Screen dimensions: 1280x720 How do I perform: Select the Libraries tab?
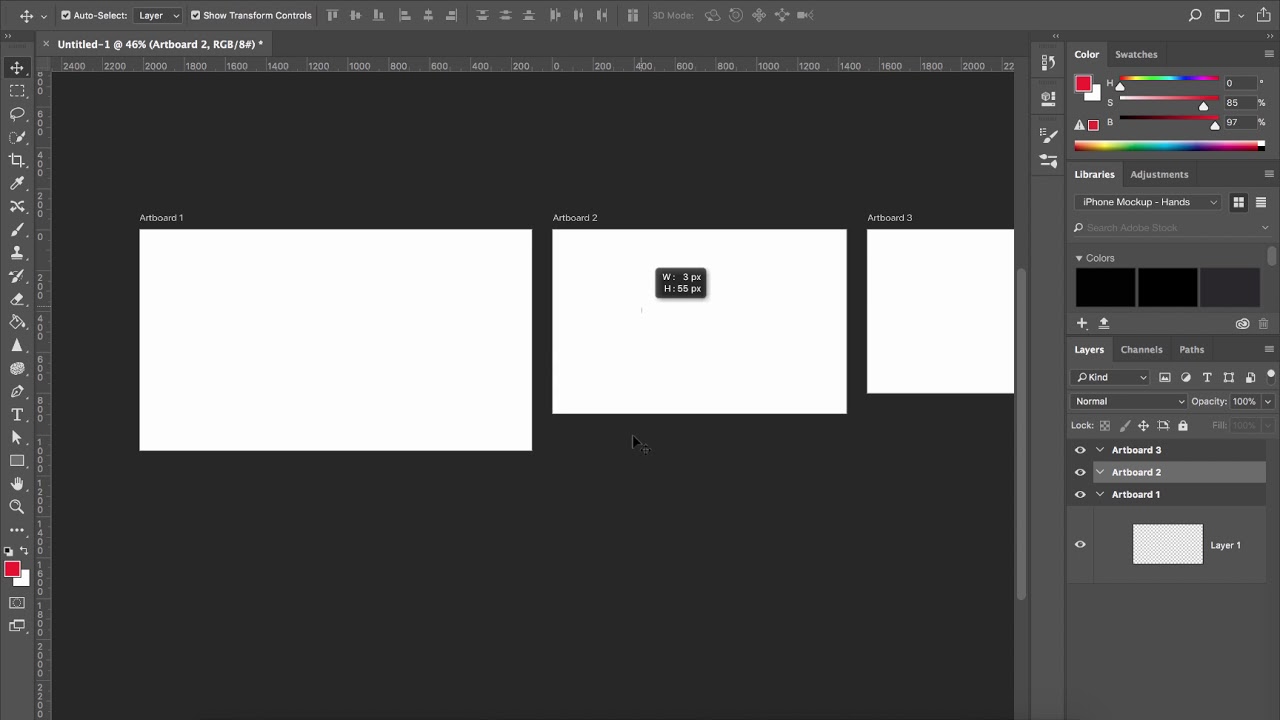(x=1094, y=174)
